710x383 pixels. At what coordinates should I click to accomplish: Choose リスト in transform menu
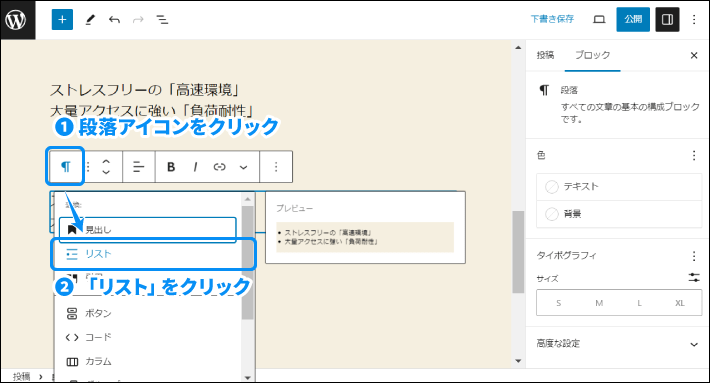153,254
